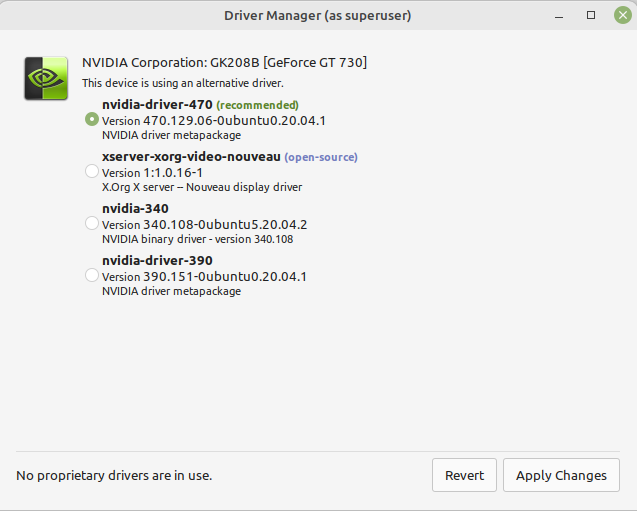
Task: Choose the nvidia-340 driver radio button
Action: pos(92,223)
